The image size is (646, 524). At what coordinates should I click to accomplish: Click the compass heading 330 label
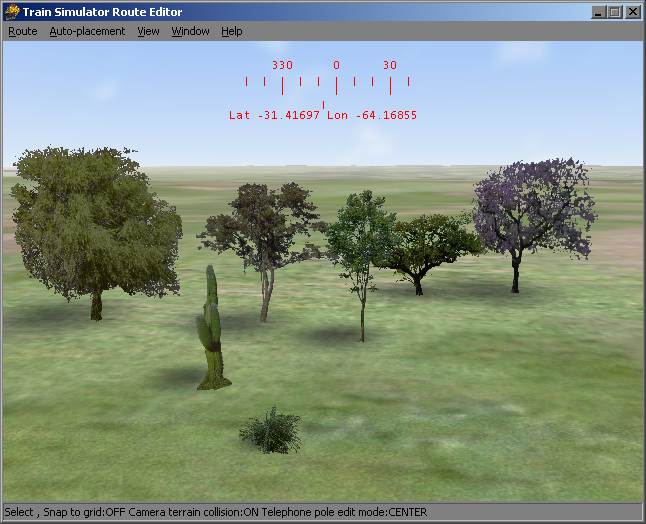click(283, 65)
